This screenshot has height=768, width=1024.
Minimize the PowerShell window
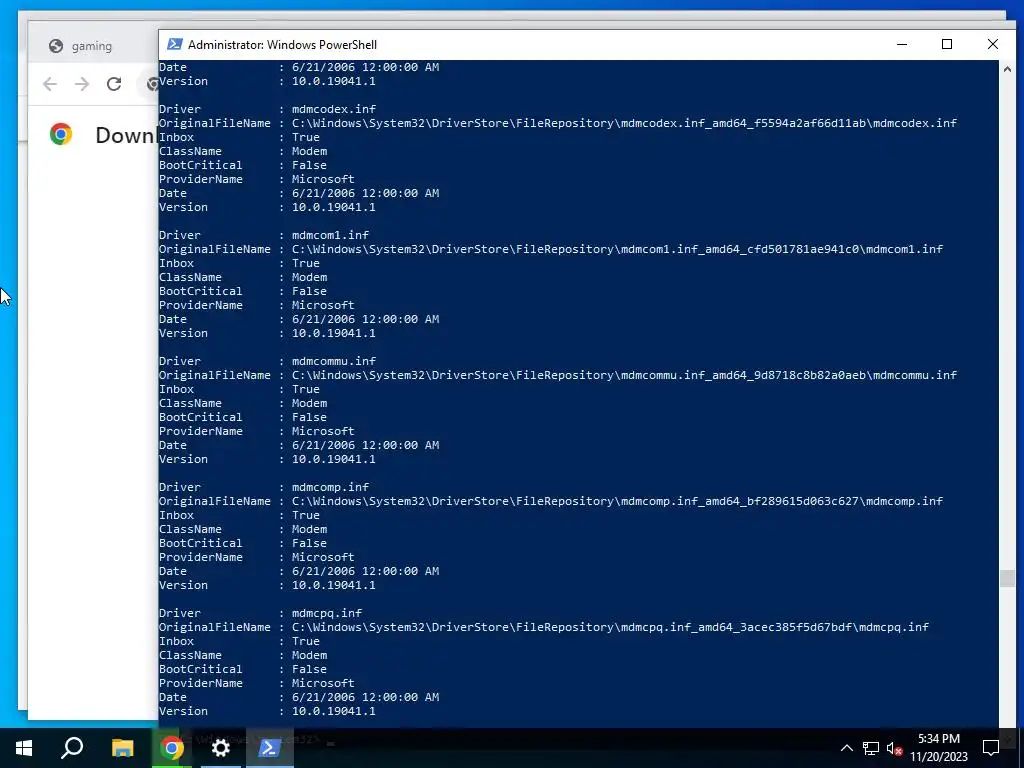point(902,44)
